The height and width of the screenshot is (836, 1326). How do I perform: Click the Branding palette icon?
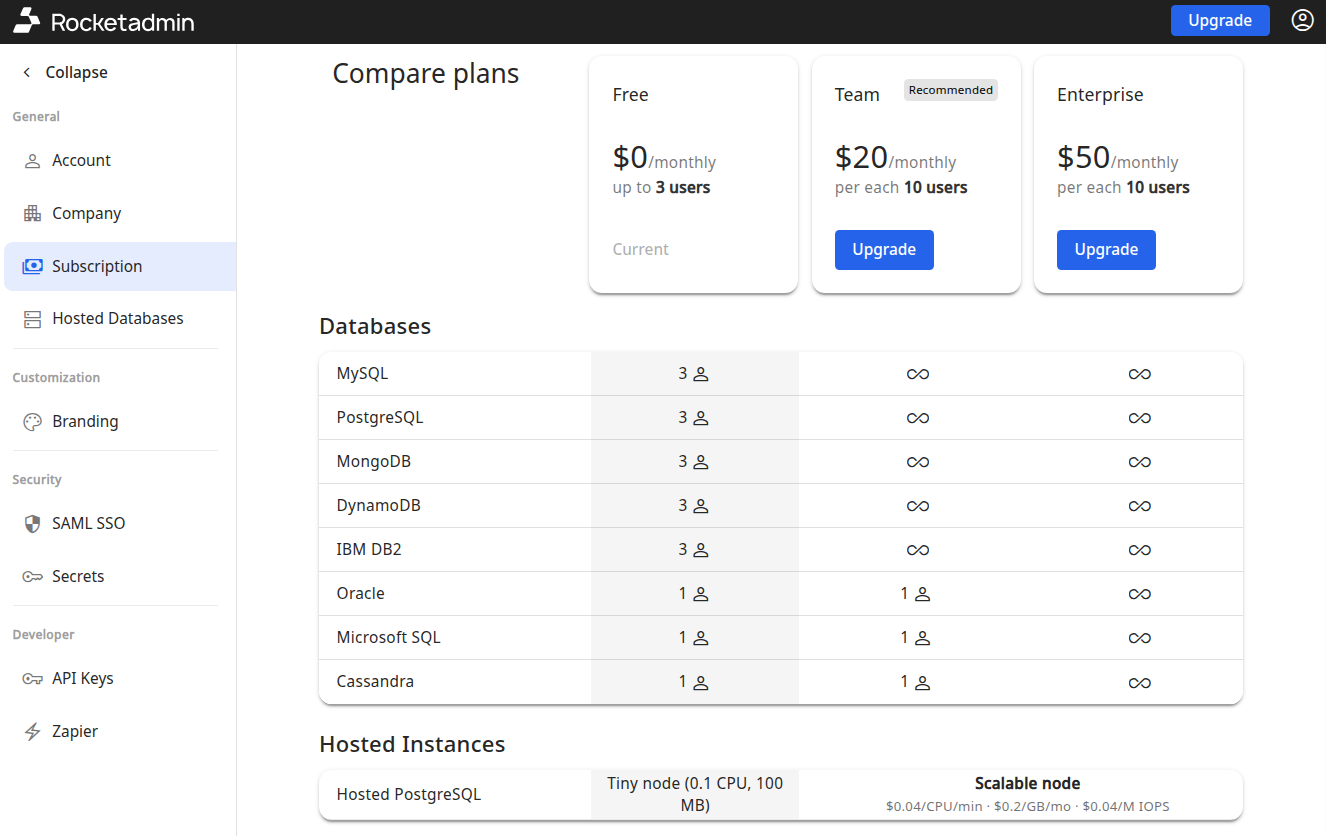33,422
